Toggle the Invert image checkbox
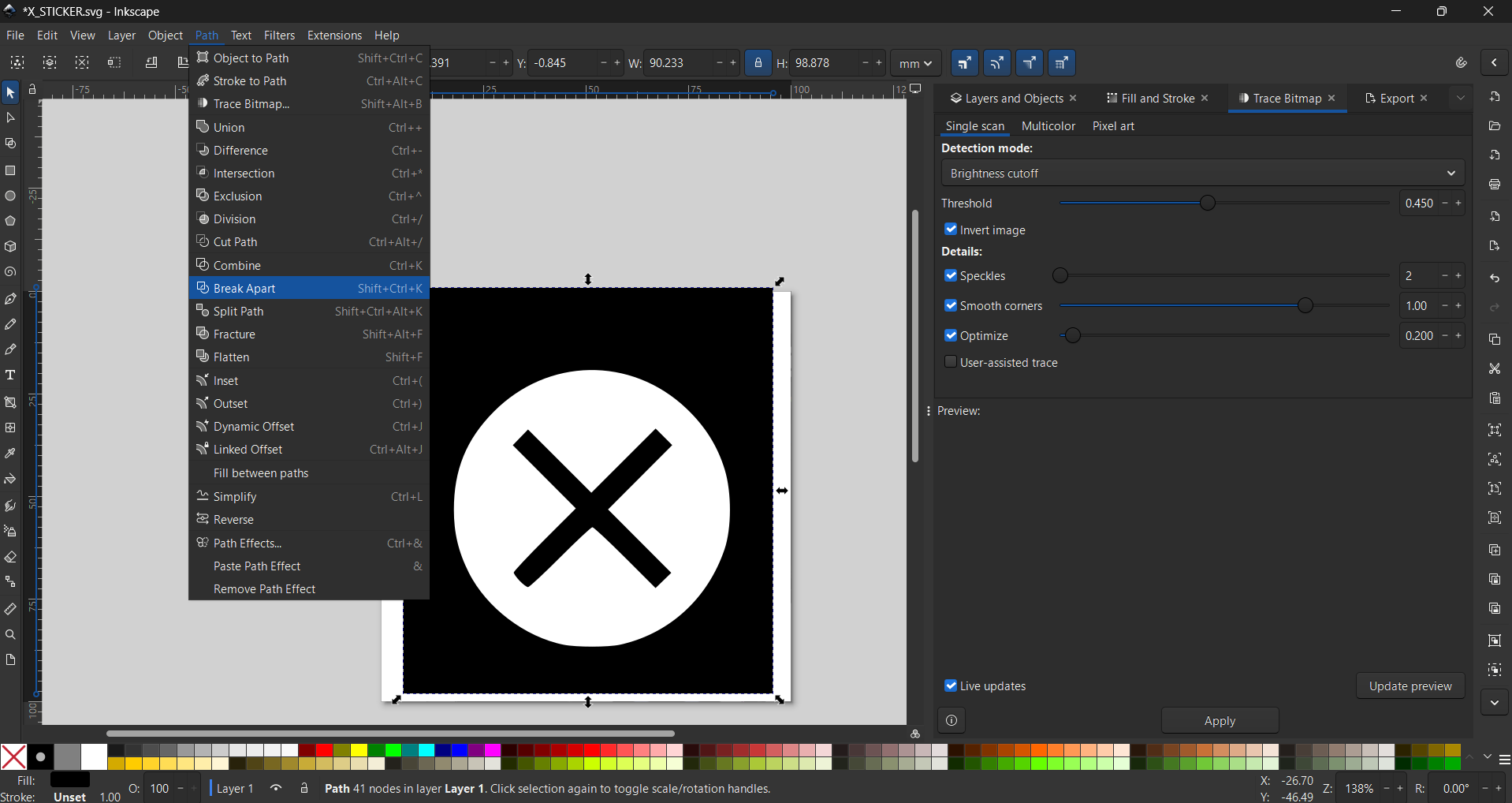 point(951,230)
